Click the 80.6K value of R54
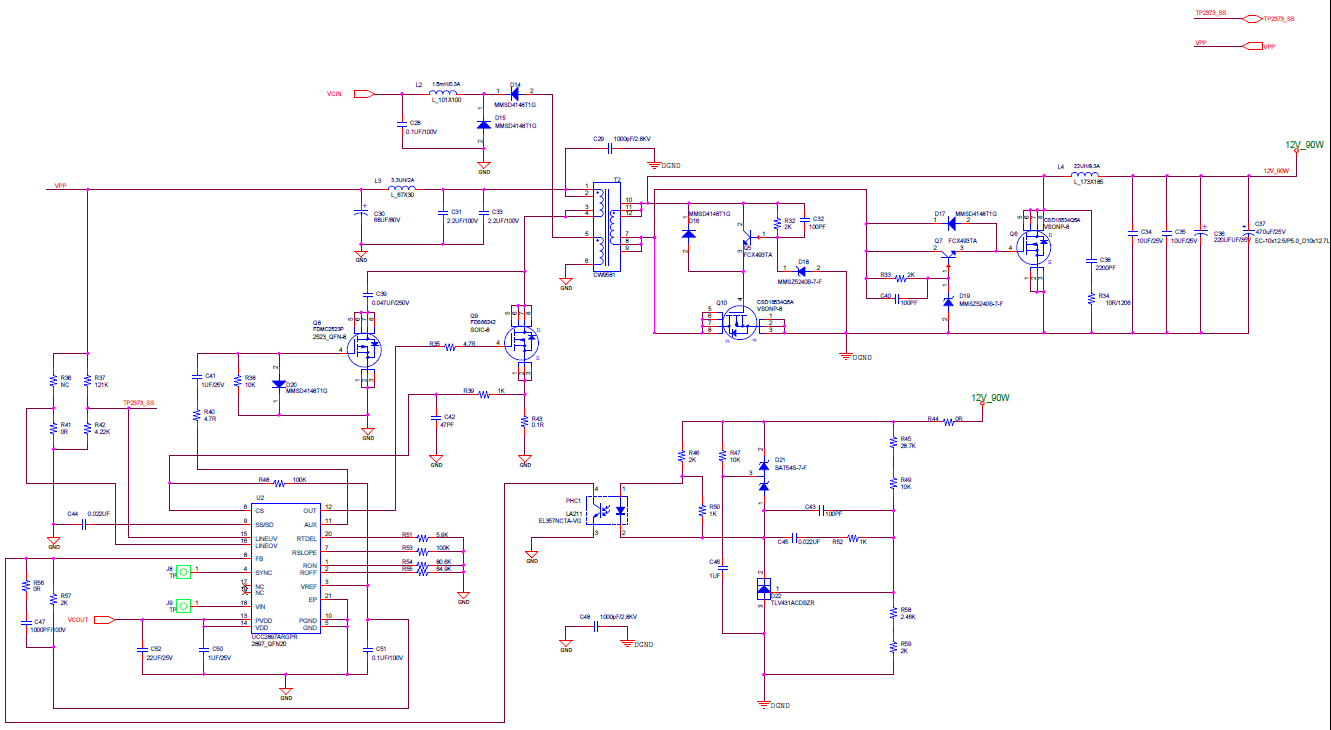 pos(444,562)
